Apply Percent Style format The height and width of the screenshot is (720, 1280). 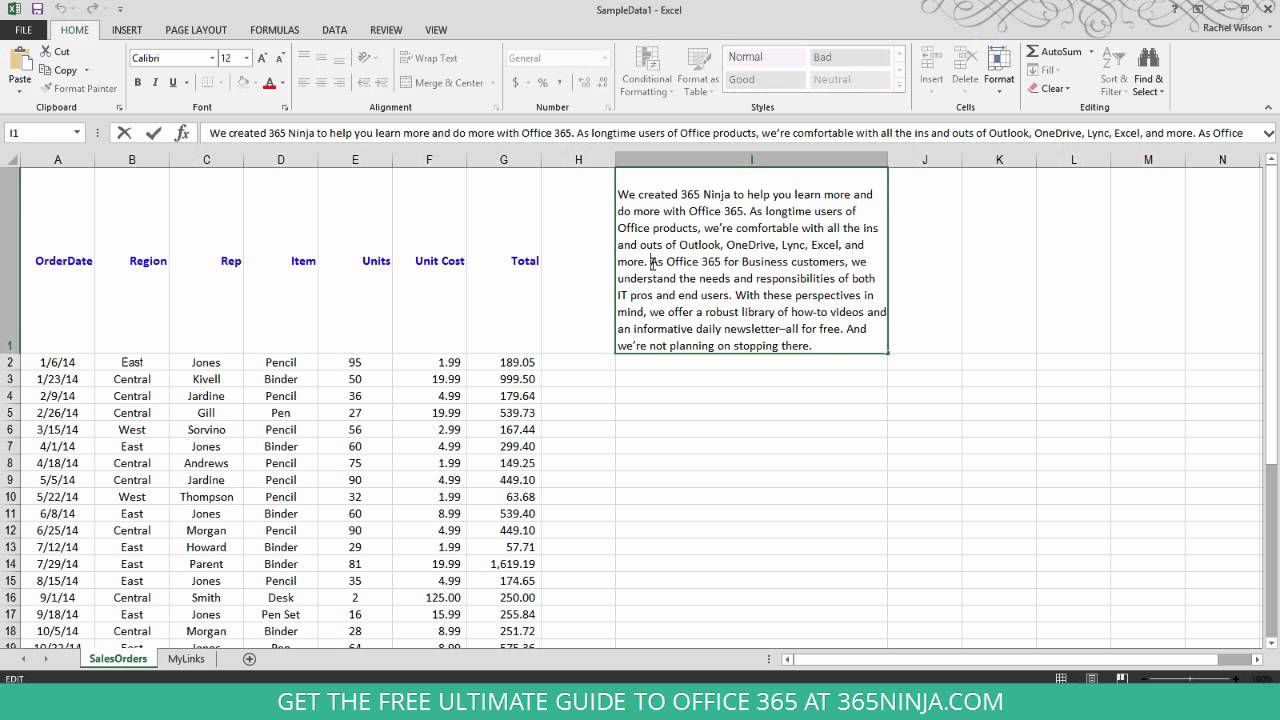click(542, 83)
